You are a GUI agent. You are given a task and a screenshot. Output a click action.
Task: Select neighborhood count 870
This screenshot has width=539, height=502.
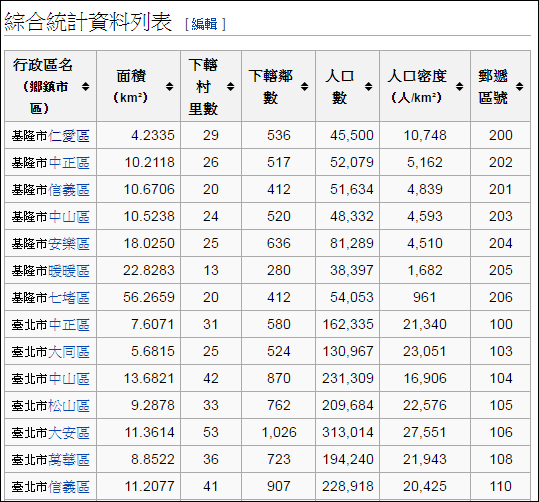279,378
